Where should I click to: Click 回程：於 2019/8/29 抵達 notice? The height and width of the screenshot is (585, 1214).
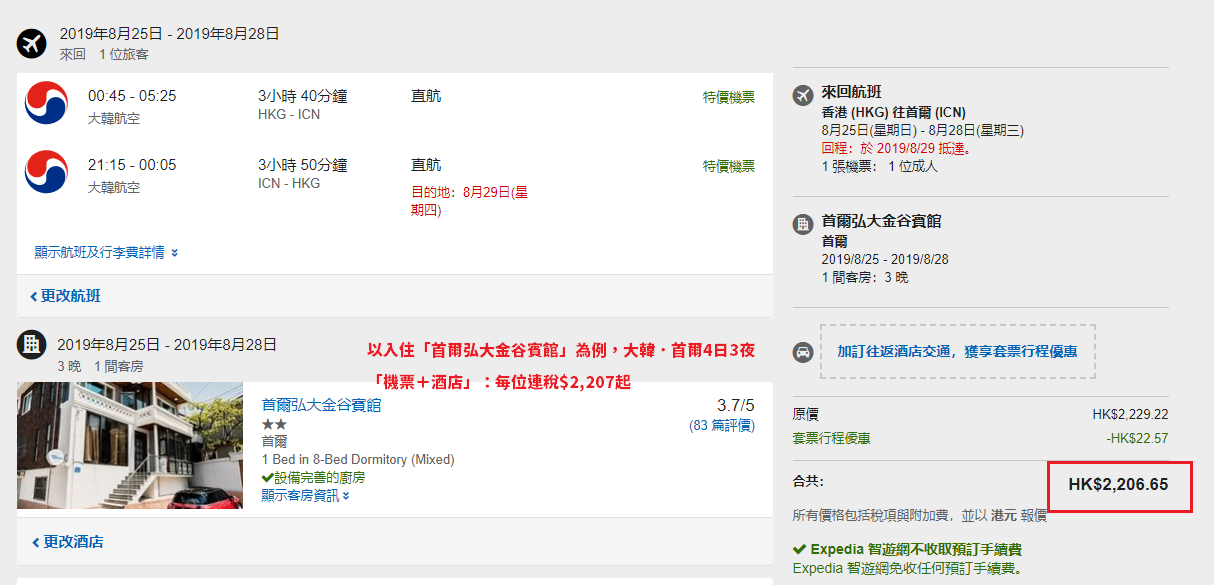click(x=896, y=148)
